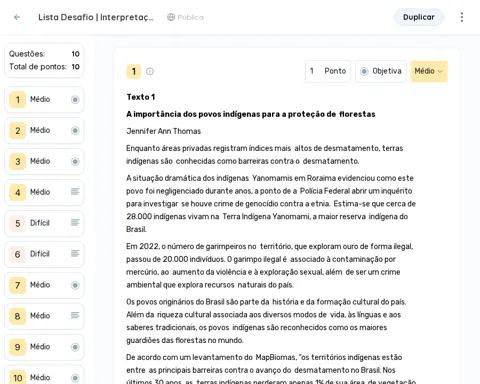Image resolution: width=480 pixels, height=384 pixels.
Task: Click the yellow number 9 badge in sidebar
Action: [18, 347]
